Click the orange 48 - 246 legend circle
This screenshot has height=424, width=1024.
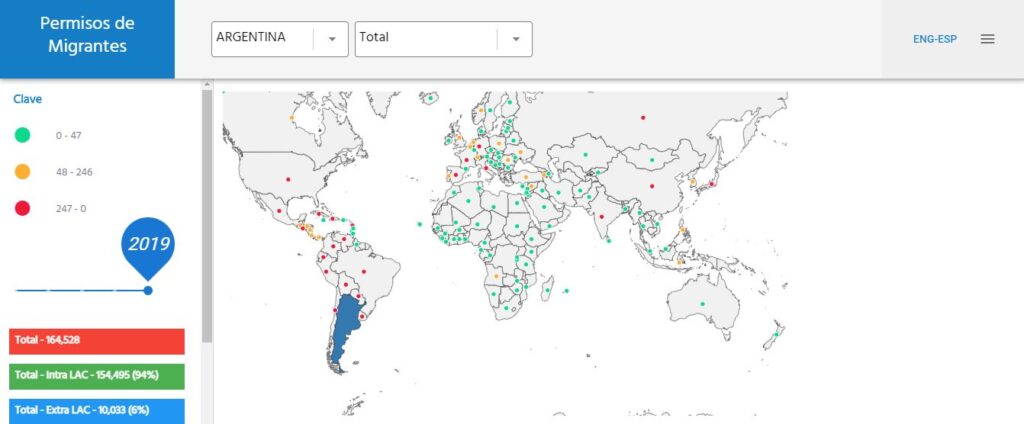pyautogui.click(x=23, y=172)
